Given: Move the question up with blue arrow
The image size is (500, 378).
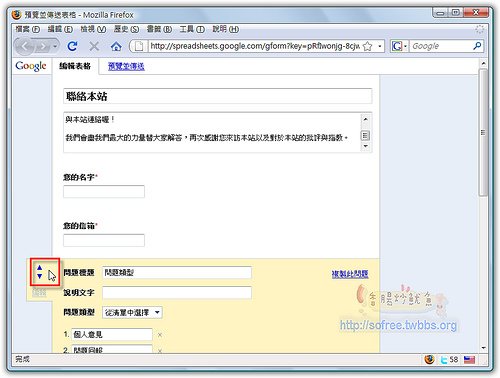Looking at the screenshot, I should pos(40,267).
